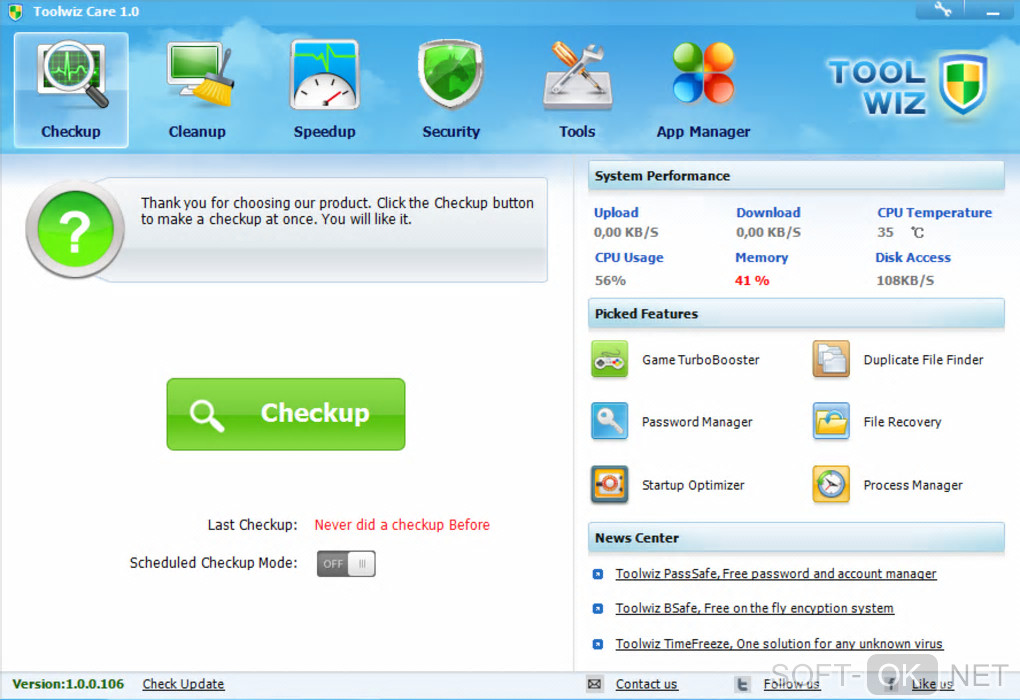1020x700 pixels.
Task: Click the Startup Optimizer icon
Action: [x=610, y=484]
